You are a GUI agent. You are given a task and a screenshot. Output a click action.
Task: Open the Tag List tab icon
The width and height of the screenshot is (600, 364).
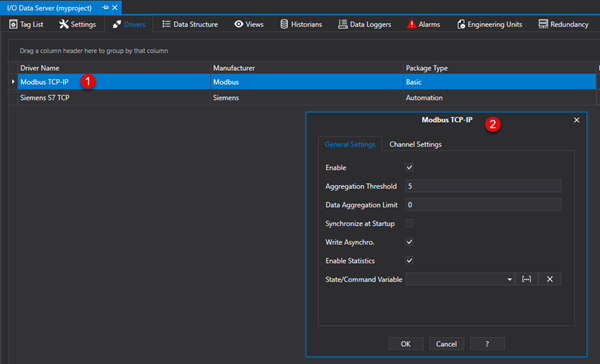click(x=13, y=24)
